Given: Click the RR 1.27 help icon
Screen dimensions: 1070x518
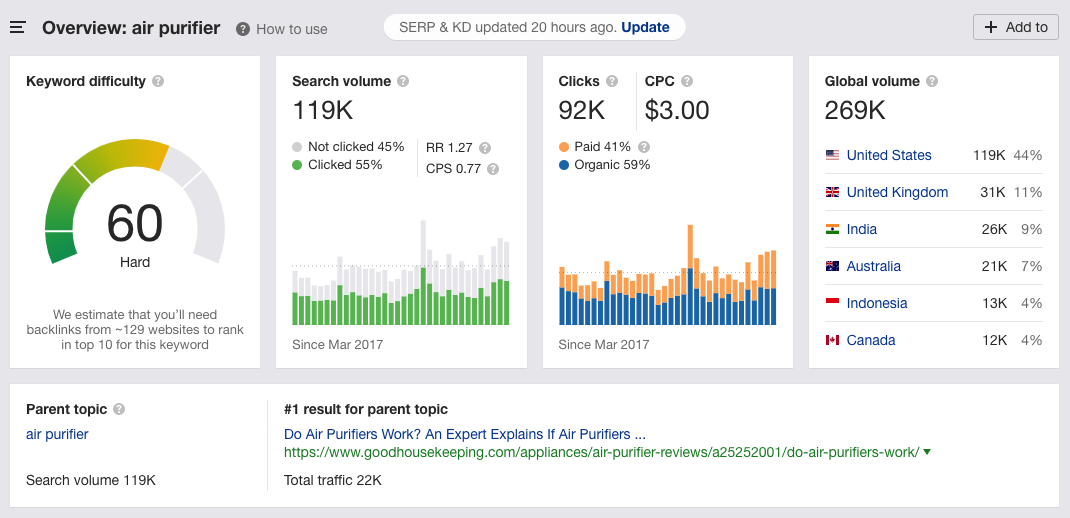Looking at the screenshot, I should [485, 147].
